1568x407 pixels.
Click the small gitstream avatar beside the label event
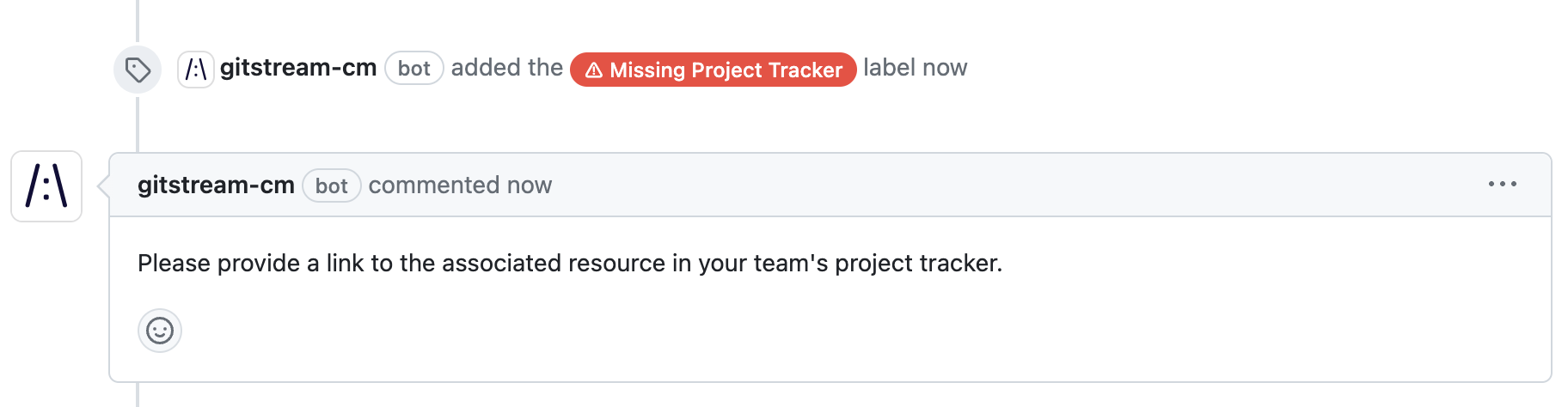click(x=196, y=69)
